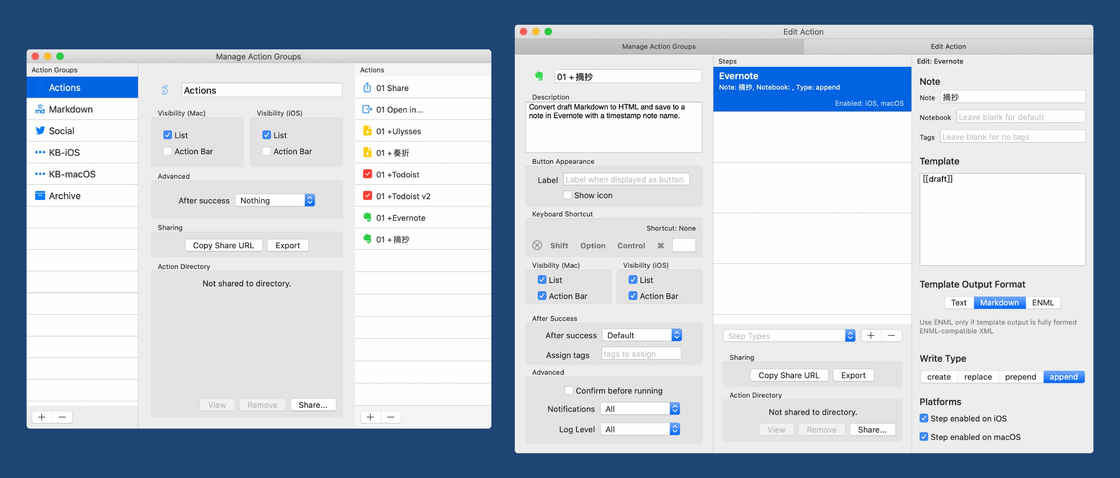Screen dimensions: 1120x478
Task: Click Export button in Manage Action Groups
Action: 288,245
